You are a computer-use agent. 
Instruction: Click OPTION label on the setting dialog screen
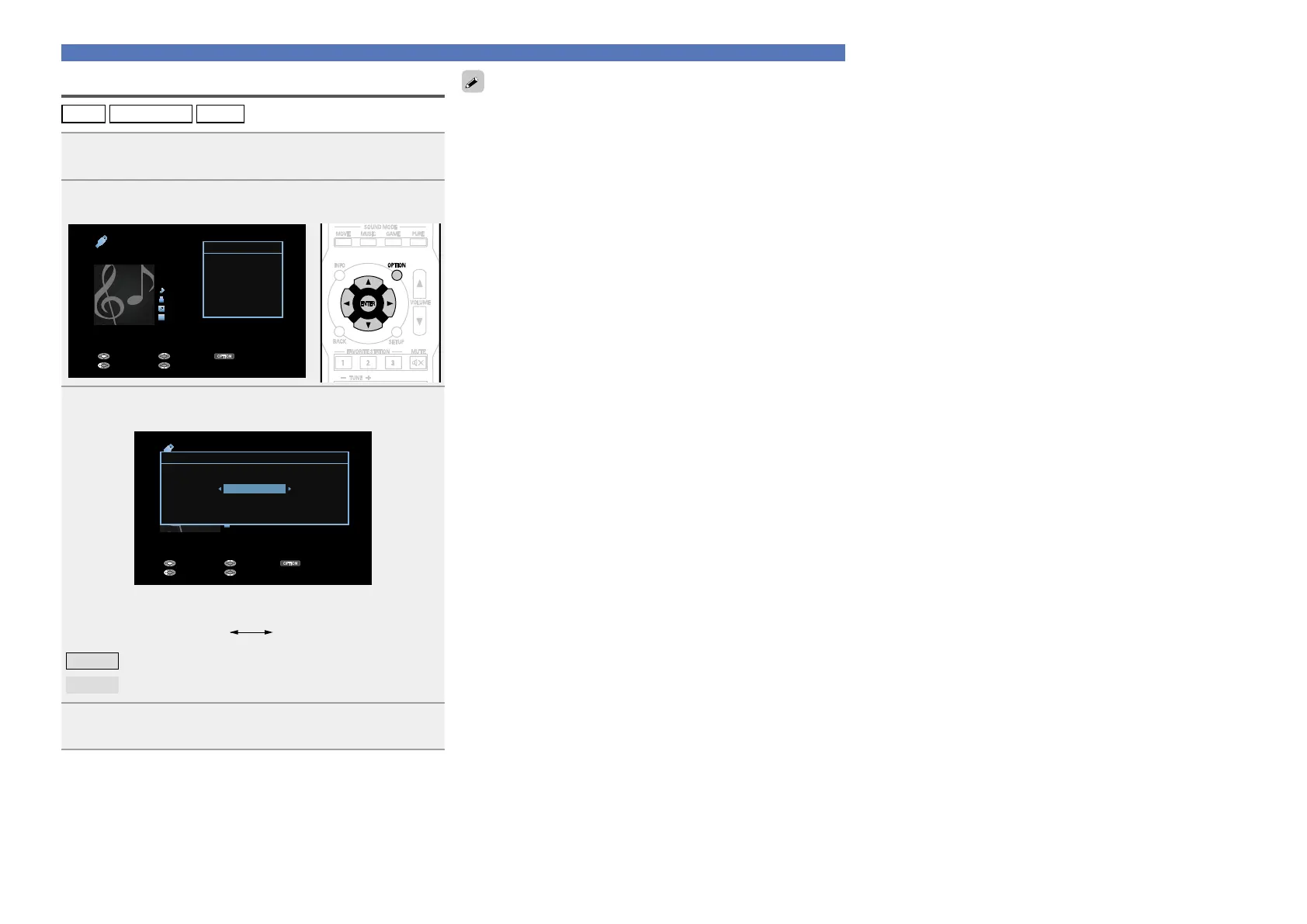coord(290,563)
